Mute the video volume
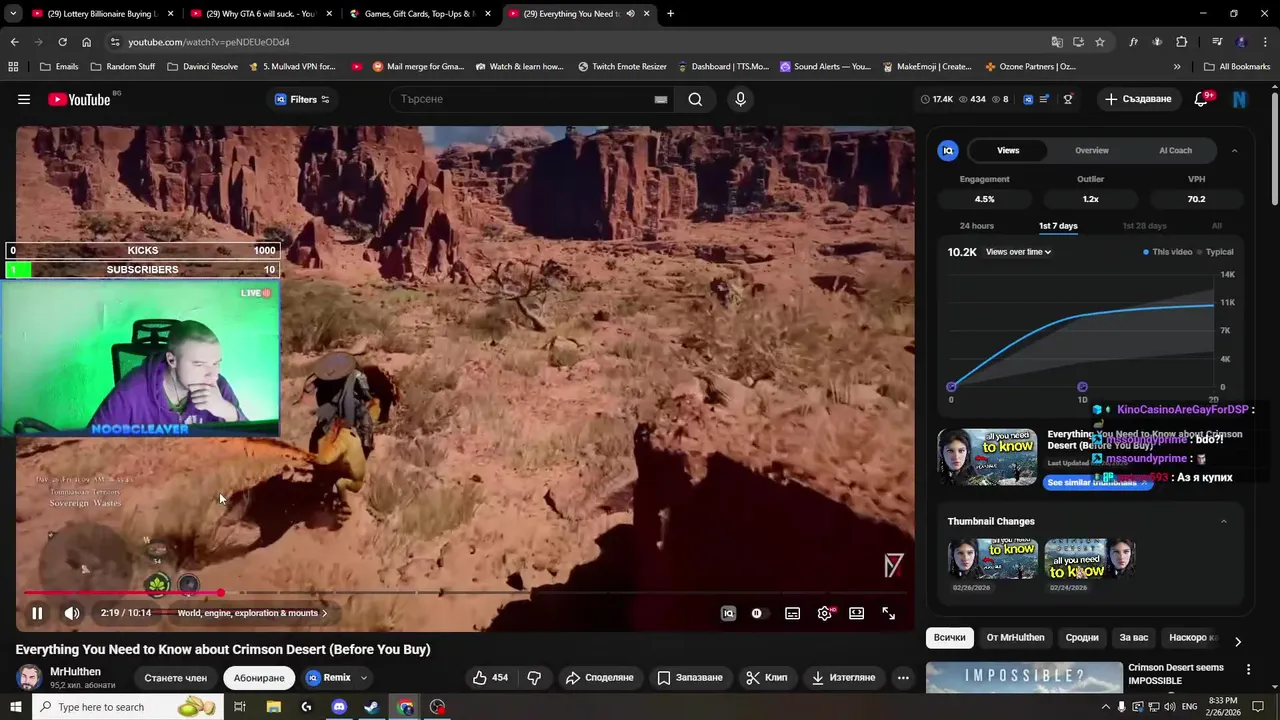 click(x=72, y=613)
